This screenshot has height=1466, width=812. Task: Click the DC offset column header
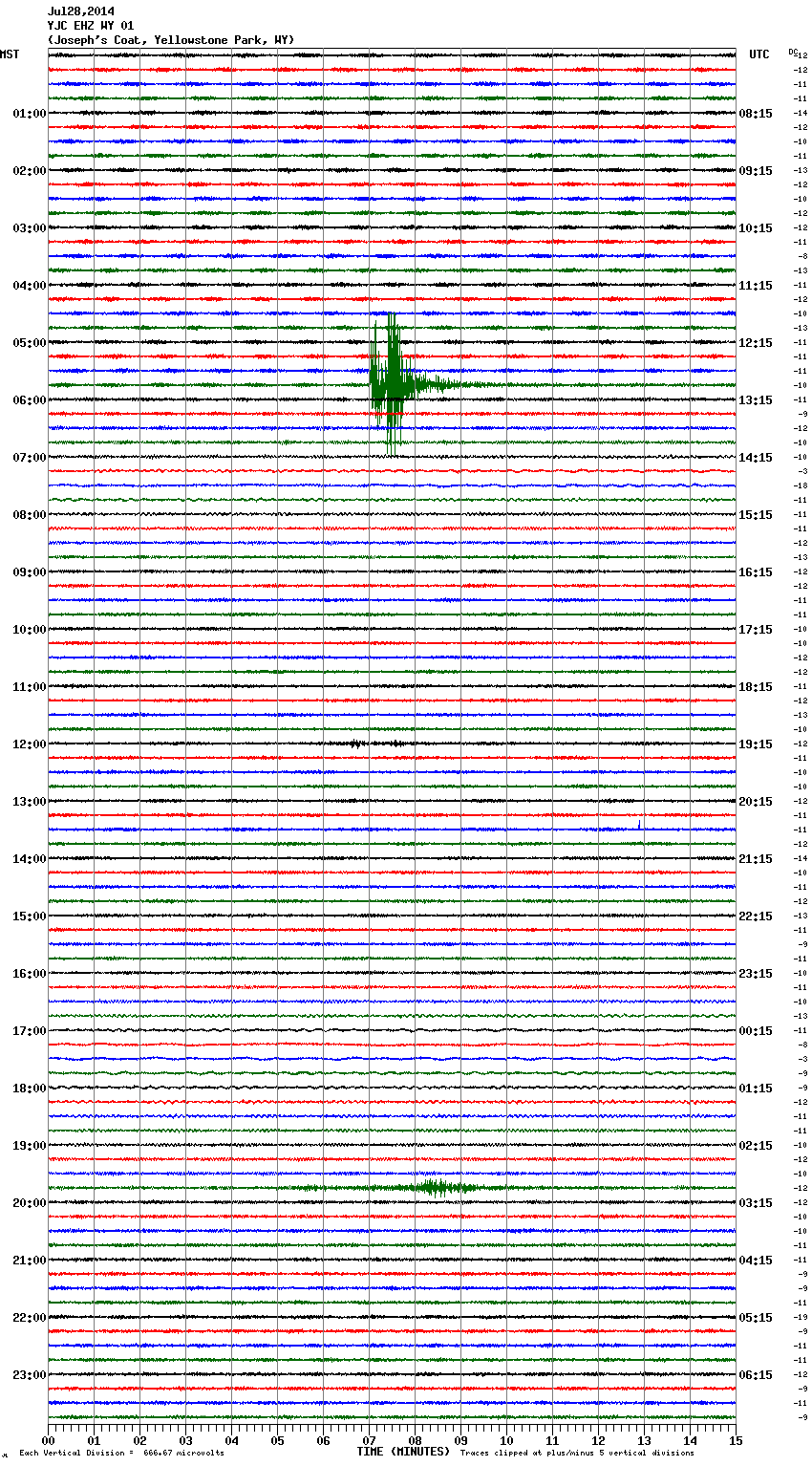(793, 52)
